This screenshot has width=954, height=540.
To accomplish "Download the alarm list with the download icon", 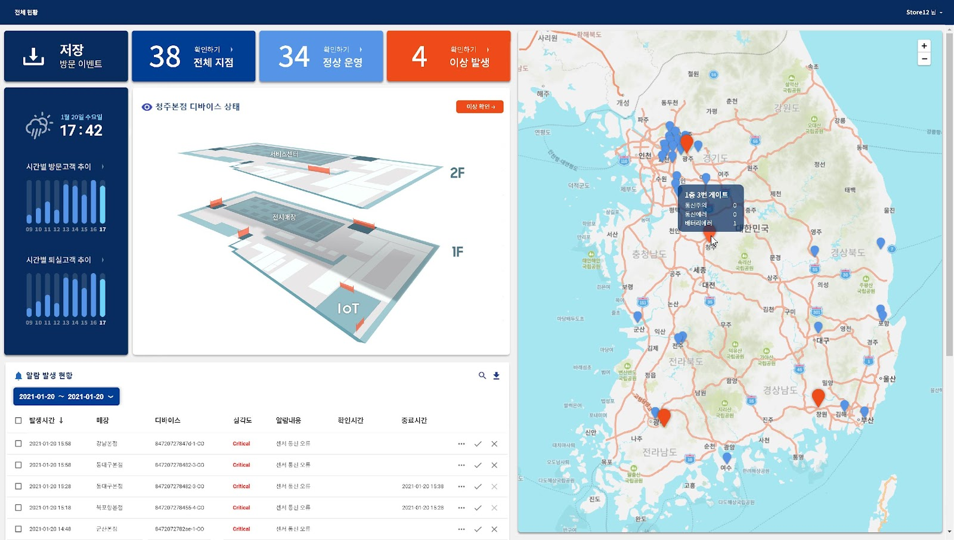I will tap(496, 376).
